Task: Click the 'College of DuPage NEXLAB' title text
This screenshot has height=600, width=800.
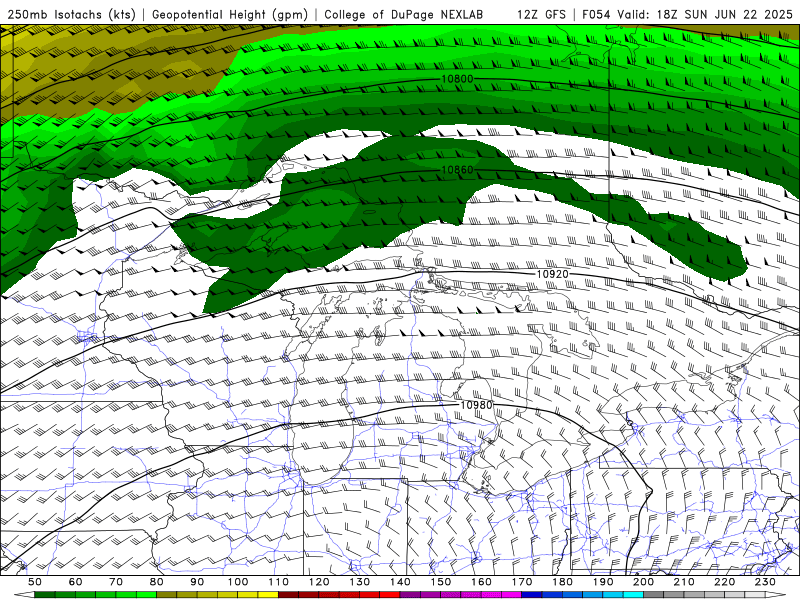Action: coord(403,14)
